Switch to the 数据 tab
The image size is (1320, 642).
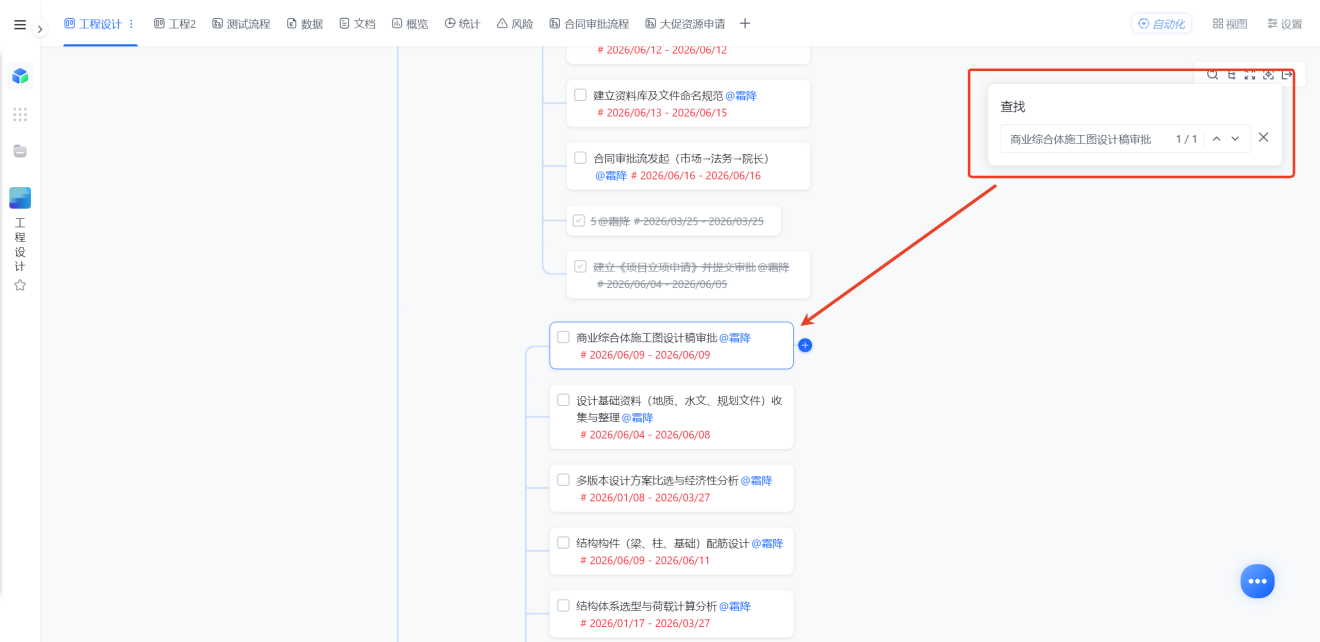(x=305, y=24)
